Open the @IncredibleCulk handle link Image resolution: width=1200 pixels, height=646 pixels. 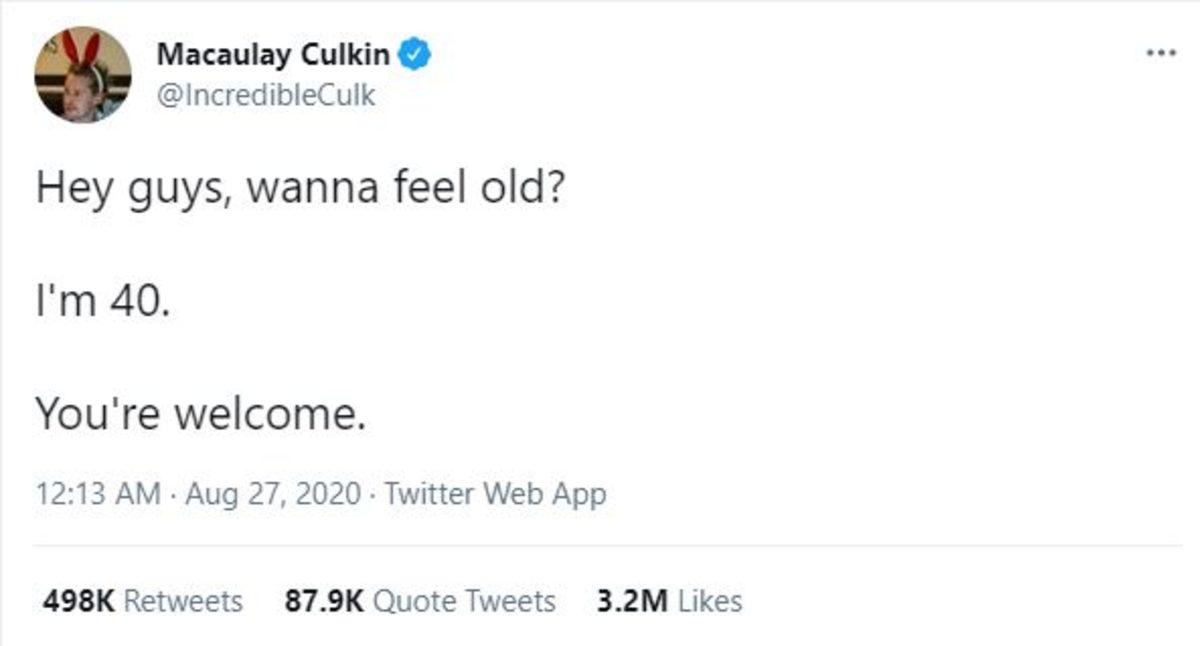pos(266,96)
